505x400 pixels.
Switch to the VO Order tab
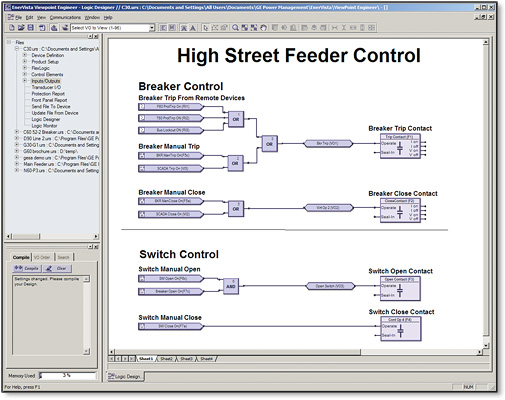point(42,257)
